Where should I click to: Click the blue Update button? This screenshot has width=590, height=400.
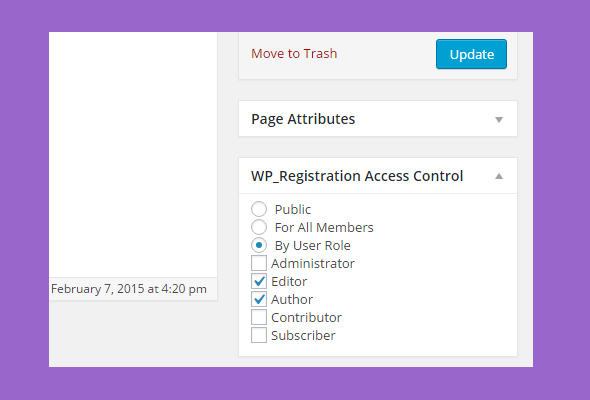(x=471, y=54)
